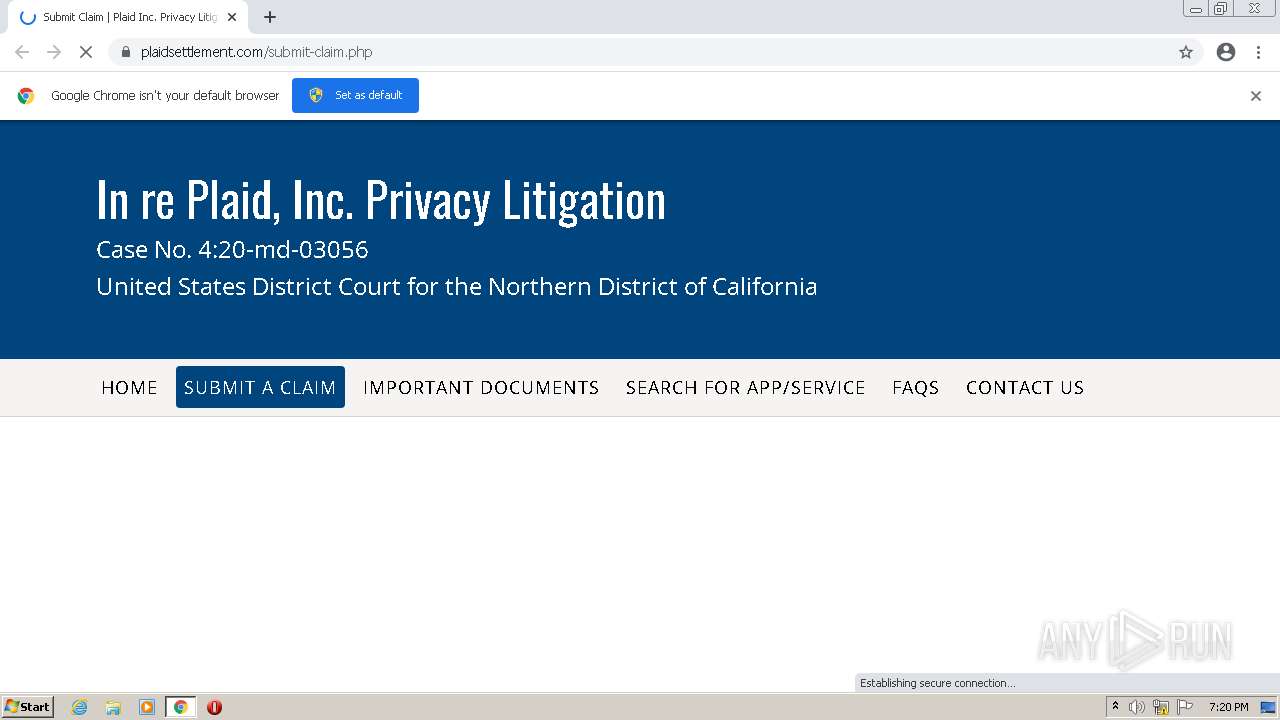The height and width of the screenshot is (720, 1280).
Task: Go forward to next page
Action: coord(54,52)
